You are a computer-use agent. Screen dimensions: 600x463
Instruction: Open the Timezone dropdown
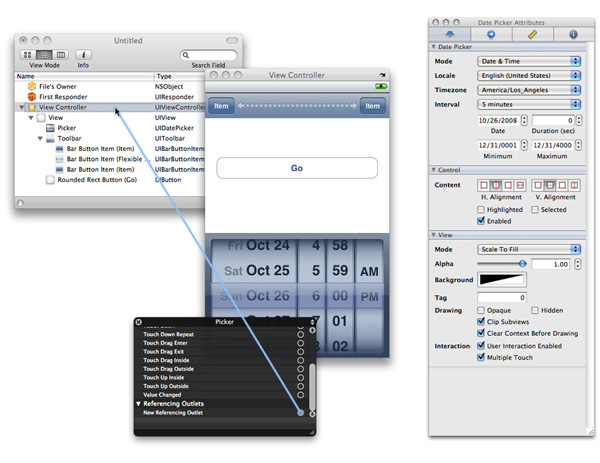coord(529,90)
